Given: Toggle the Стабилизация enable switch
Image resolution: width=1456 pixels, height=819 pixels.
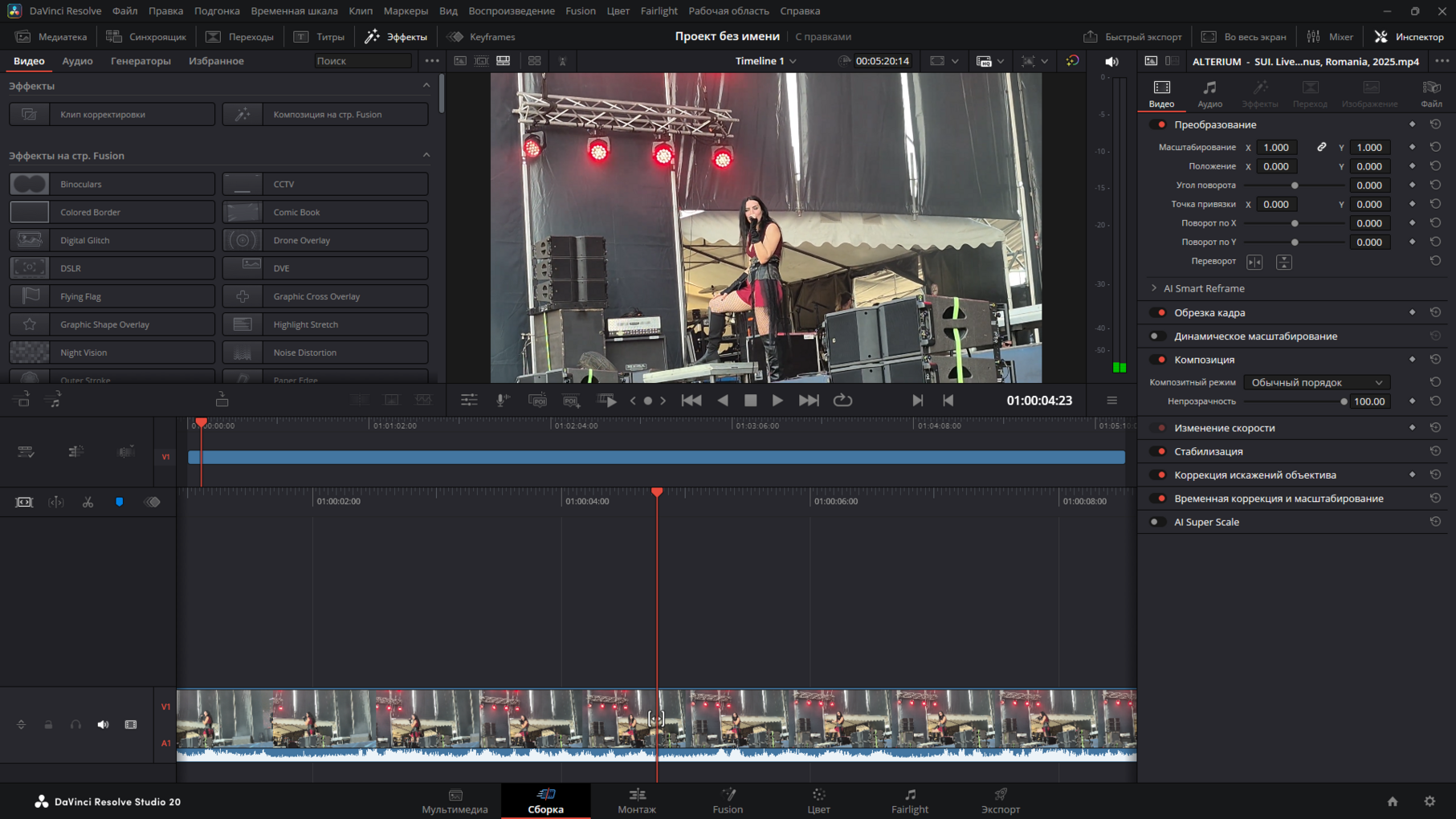Looking at the screenshot, I should click(x=1158, y=451).
